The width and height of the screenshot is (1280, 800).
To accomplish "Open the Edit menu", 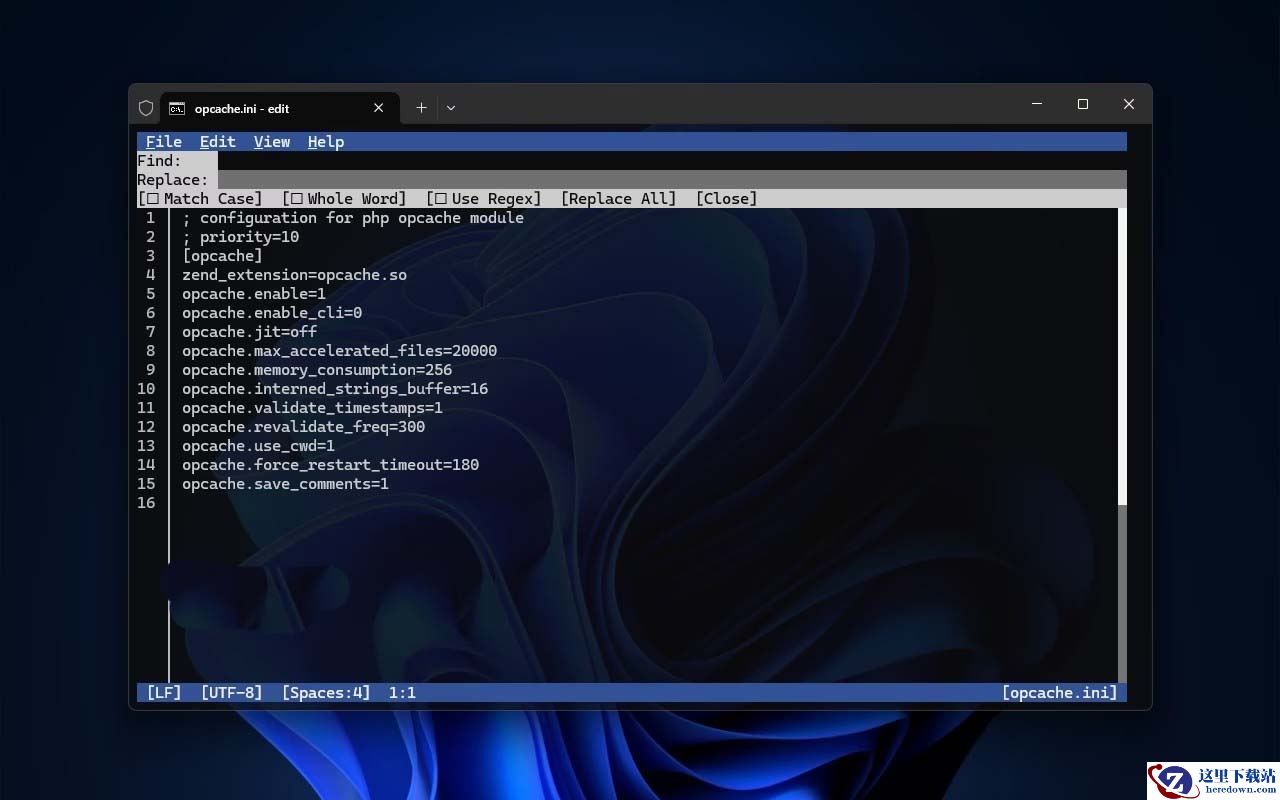I will pos(217,142).
